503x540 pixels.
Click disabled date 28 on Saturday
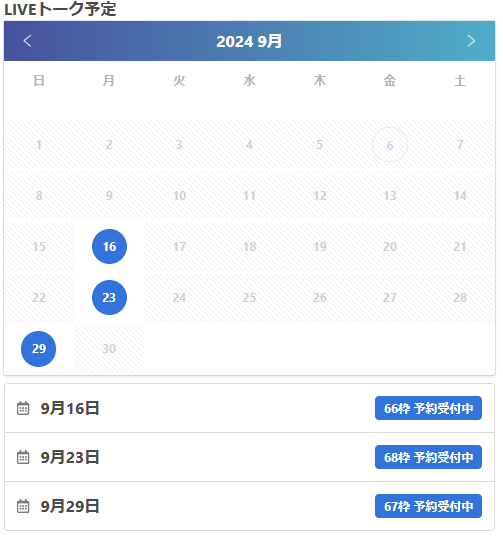tap(460, 298)
